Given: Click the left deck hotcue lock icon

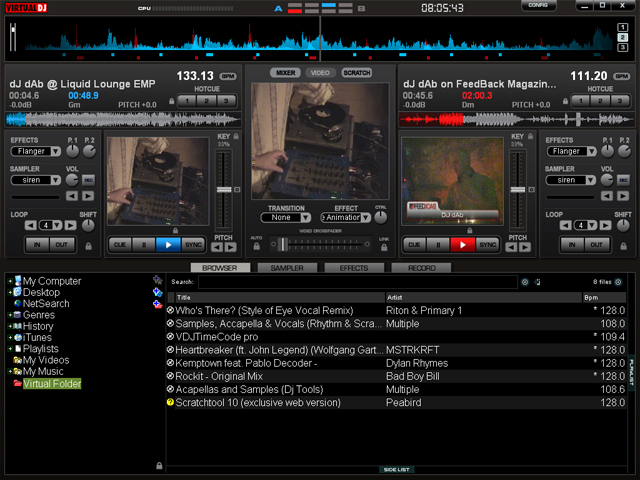Looking at the screenshot, I should [x=171, y=101].
